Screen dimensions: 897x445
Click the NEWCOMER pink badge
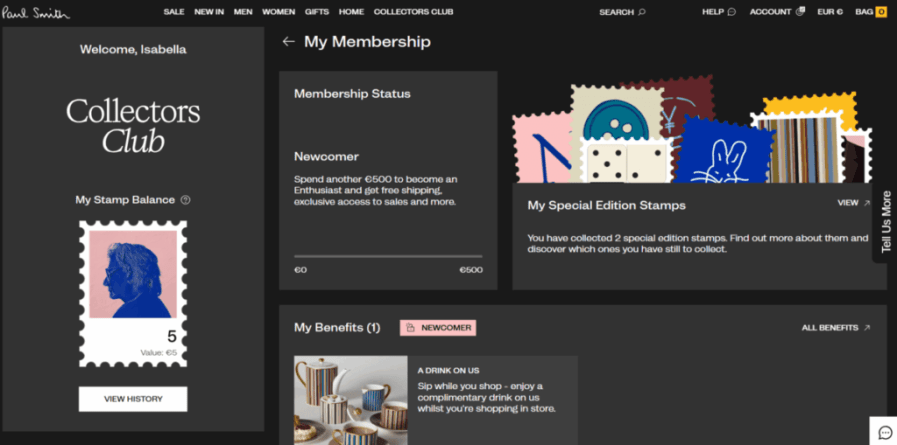438,328
